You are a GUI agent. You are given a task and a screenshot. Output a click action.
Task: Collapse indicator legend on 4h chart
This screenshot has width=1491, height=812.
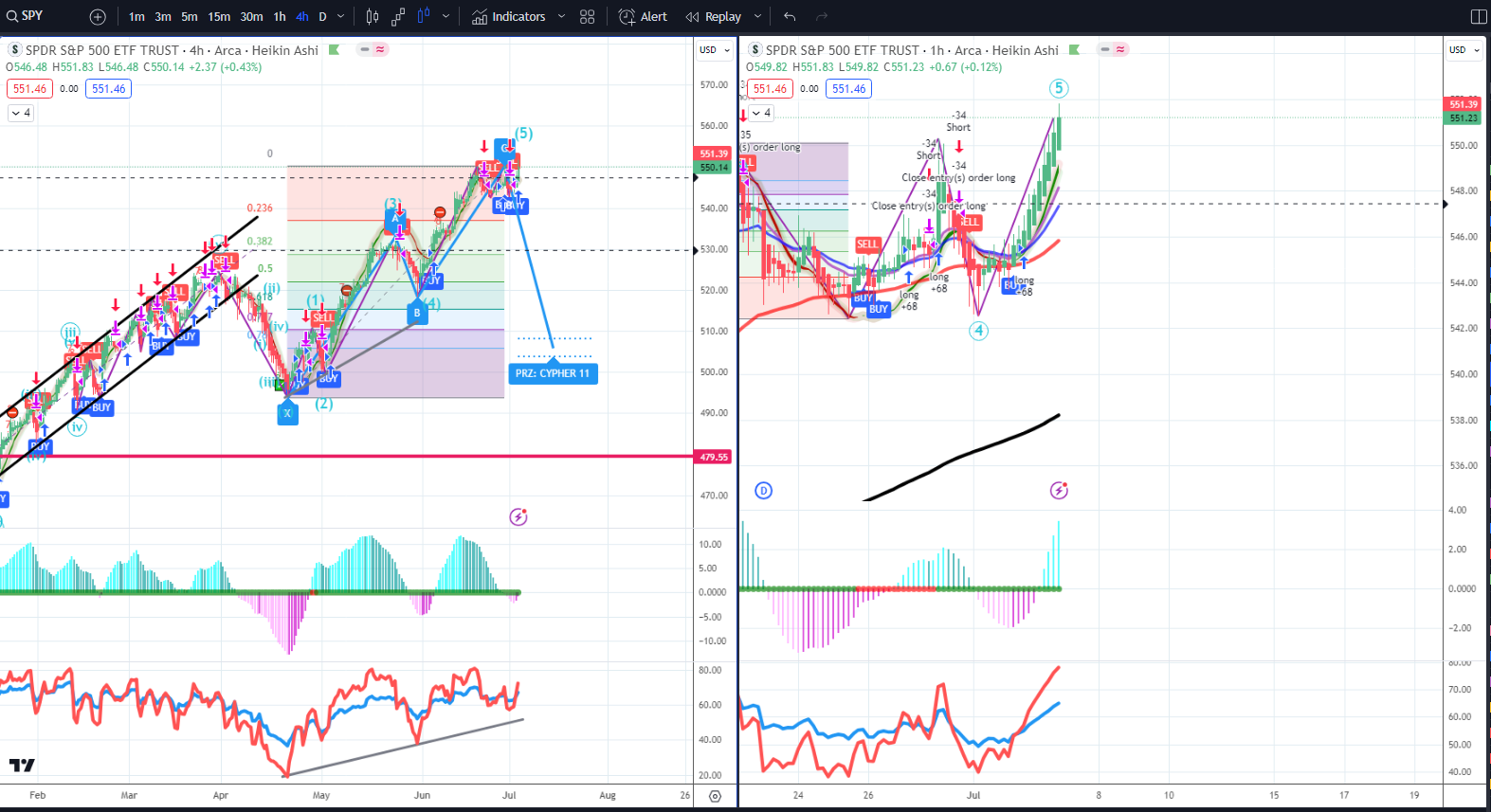[21, 113]
